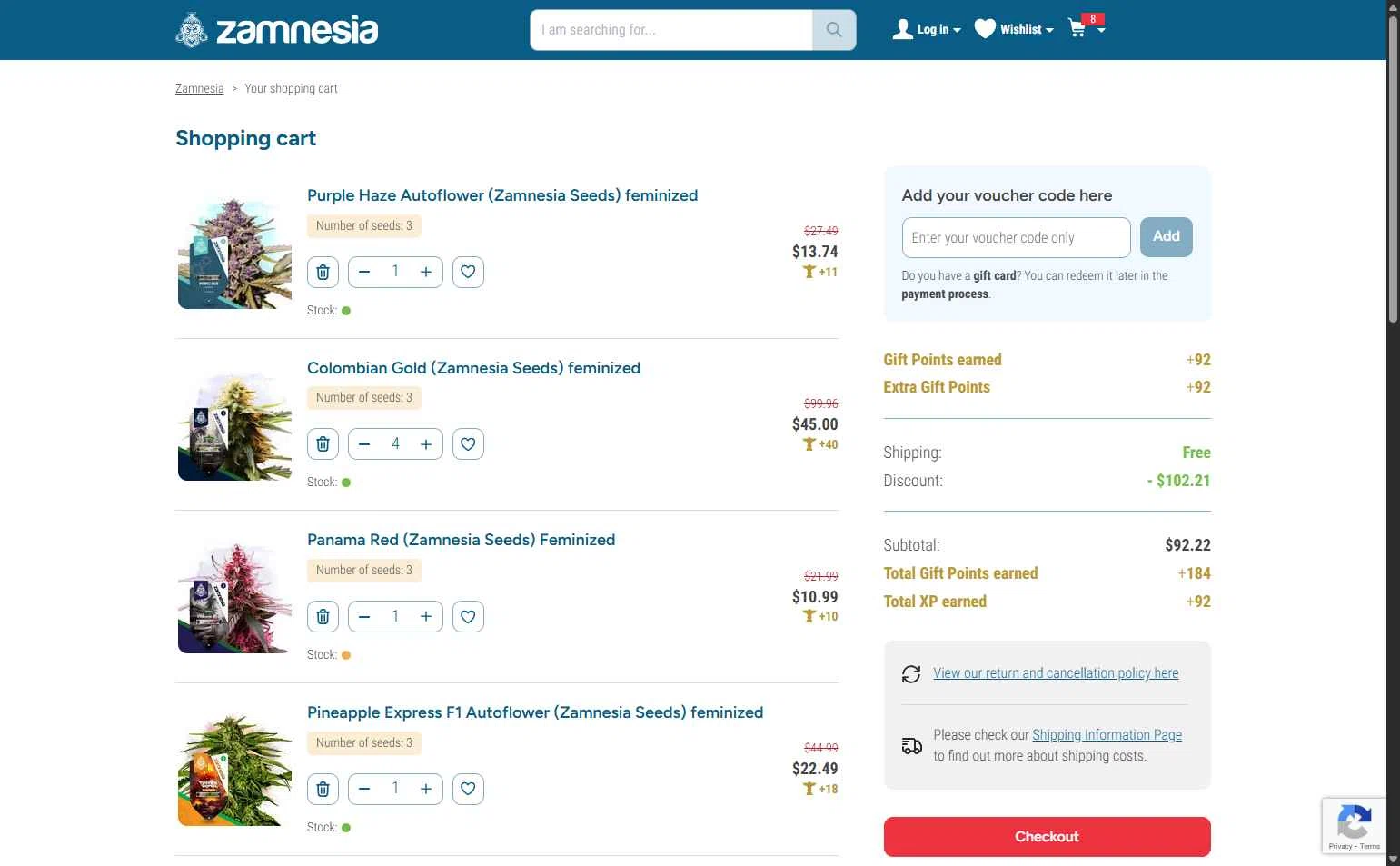Click Pineapple Express F1 product thumbnail
1400x866 pixels.
234,769
